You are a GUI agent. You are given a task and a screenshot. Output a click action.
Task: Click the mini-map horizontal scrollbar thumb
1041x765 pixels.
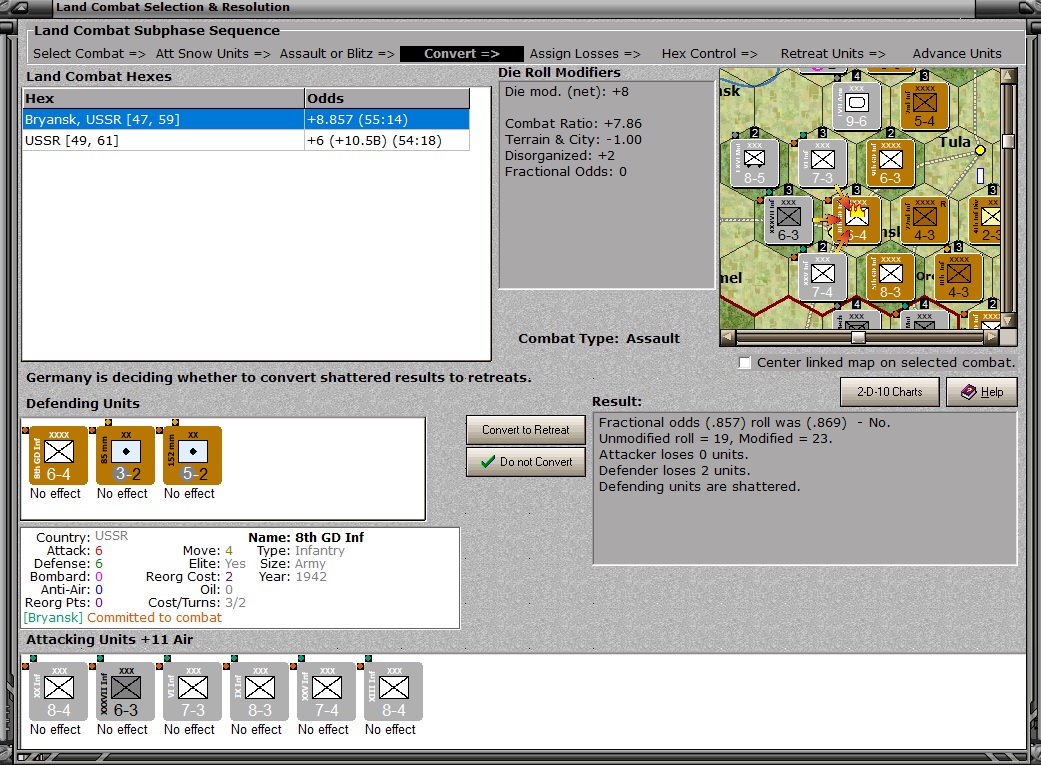click(x=858, y=337)
